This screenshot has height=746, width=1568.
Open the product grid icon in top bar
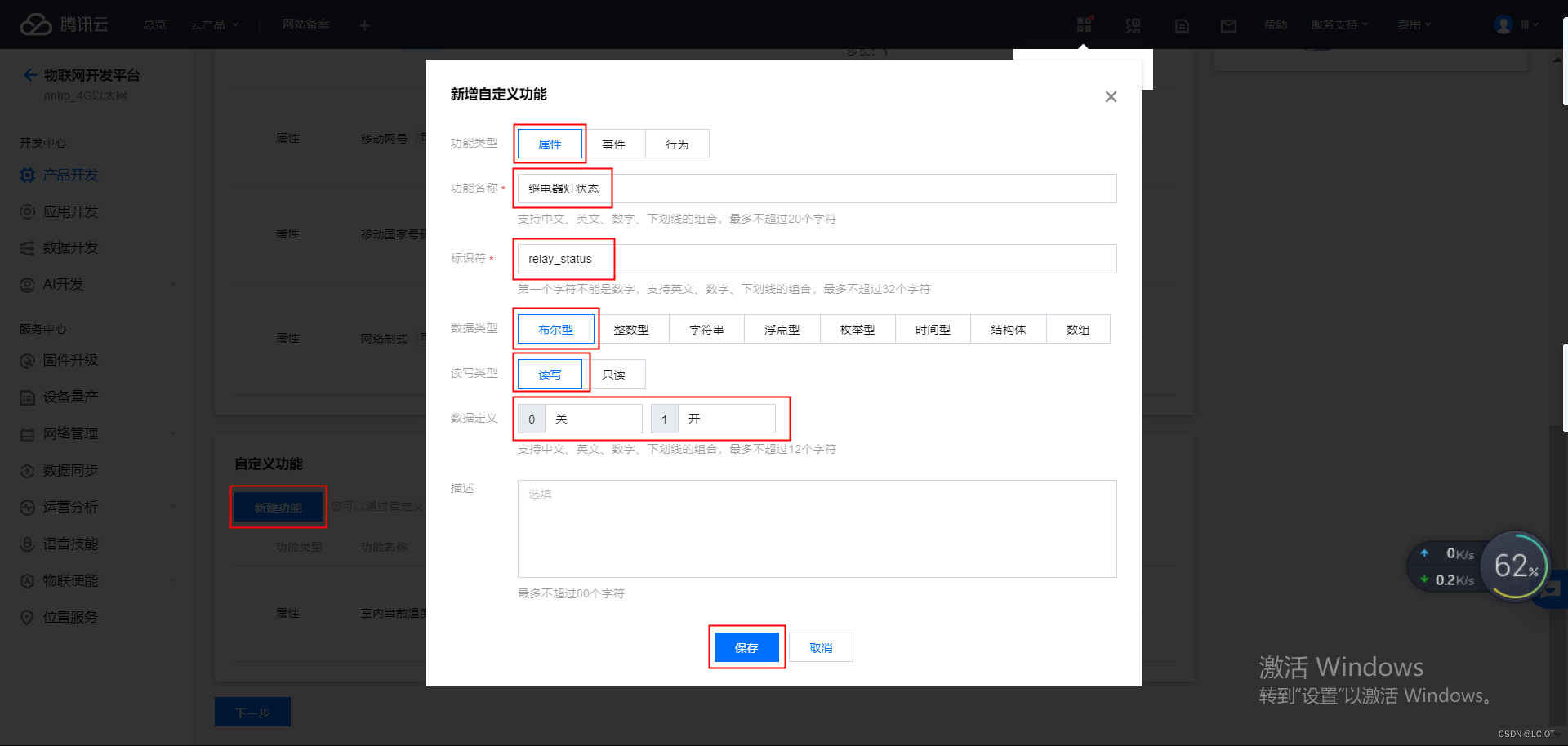coord(1084,24)
